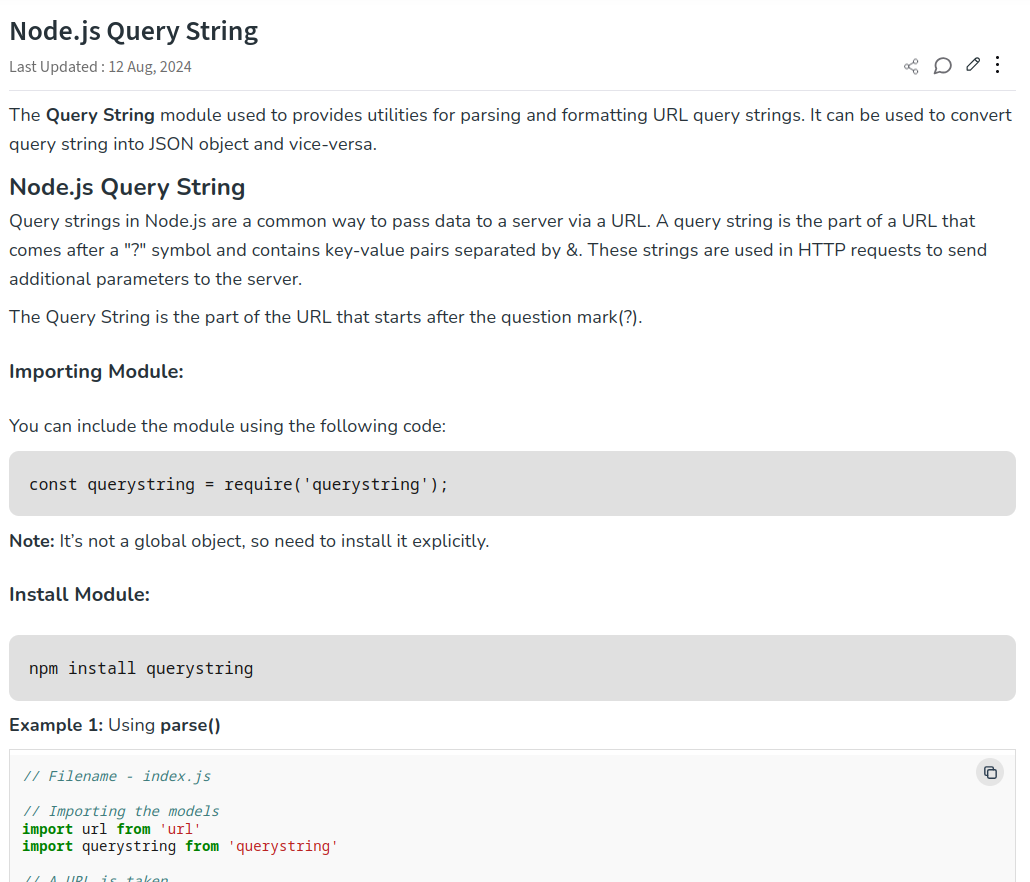Click the bold Note: label
Viewport: 1030px width, 882px height.
coord(31,541)
